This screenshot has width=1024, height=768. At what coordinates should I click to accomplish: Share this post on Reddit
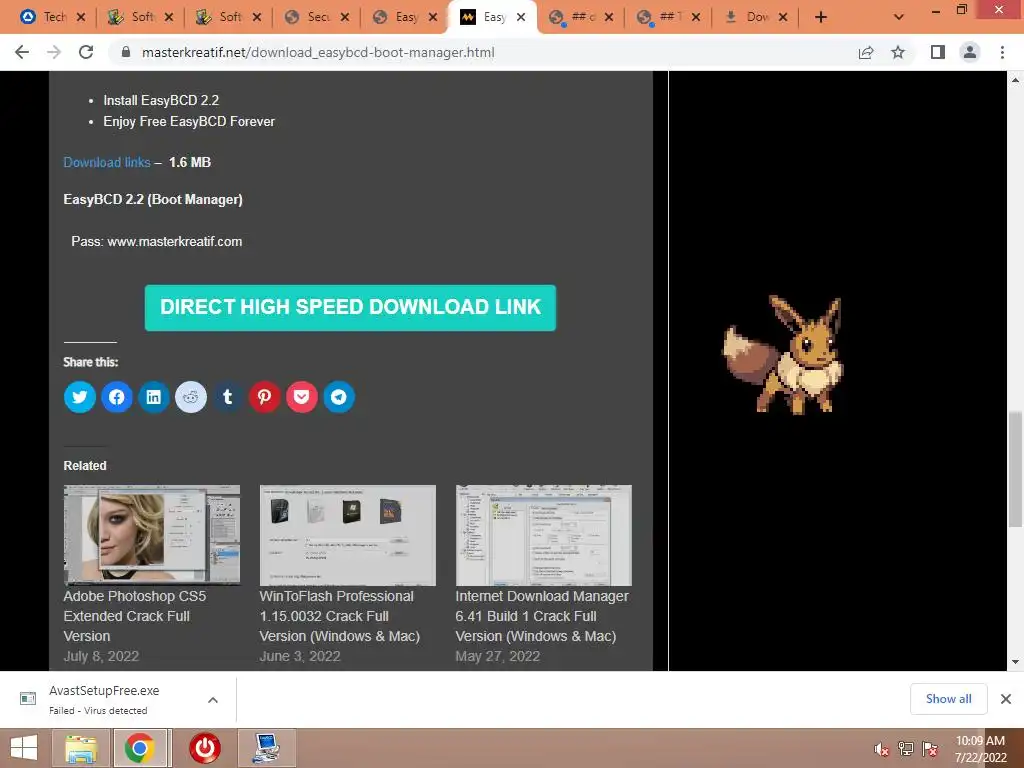191,397
